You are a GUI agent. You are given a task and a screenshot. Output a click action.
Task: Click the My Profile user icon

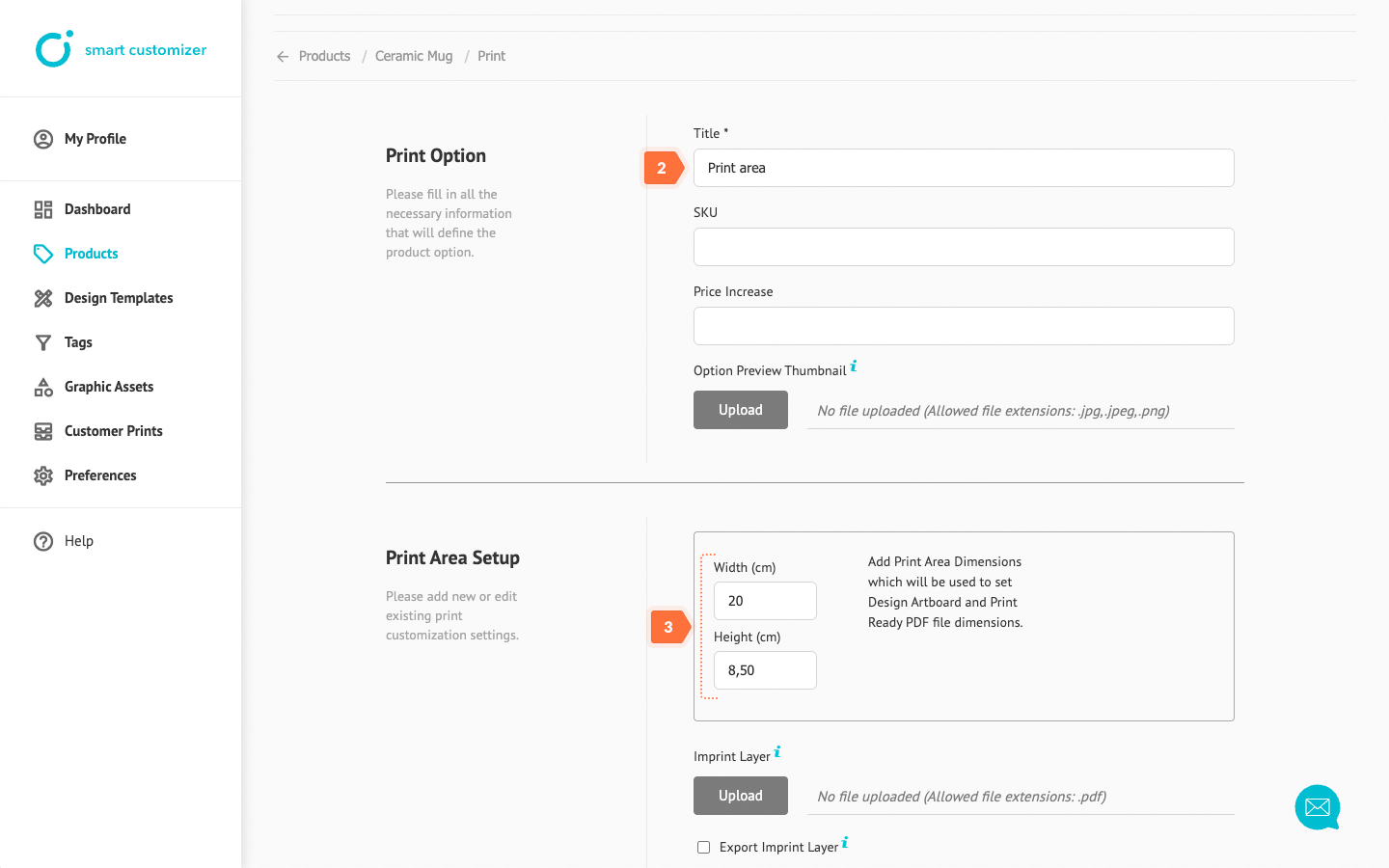(x=43, y=139)
